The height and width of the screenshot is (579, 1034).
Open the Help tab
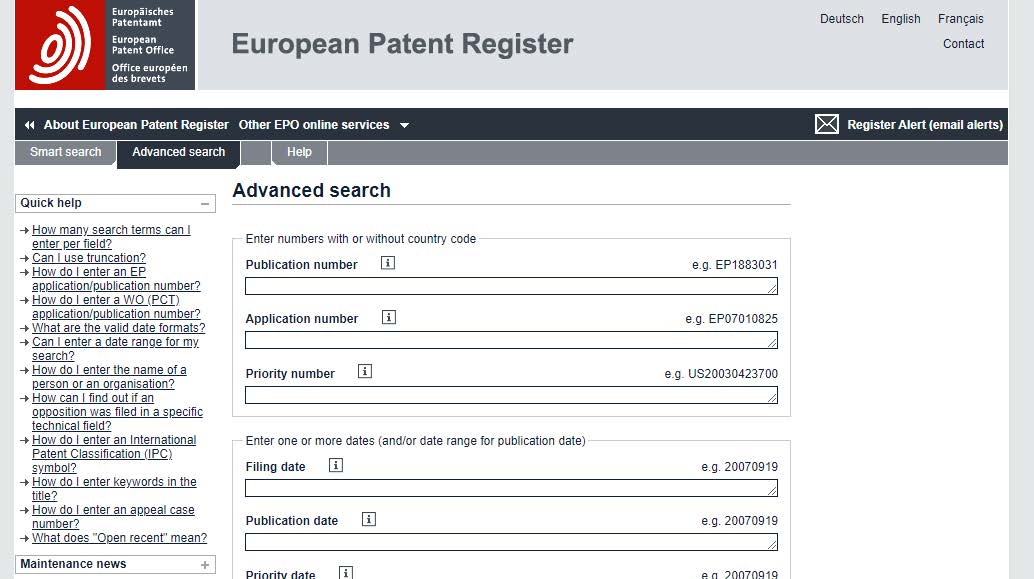coord(299,152)
